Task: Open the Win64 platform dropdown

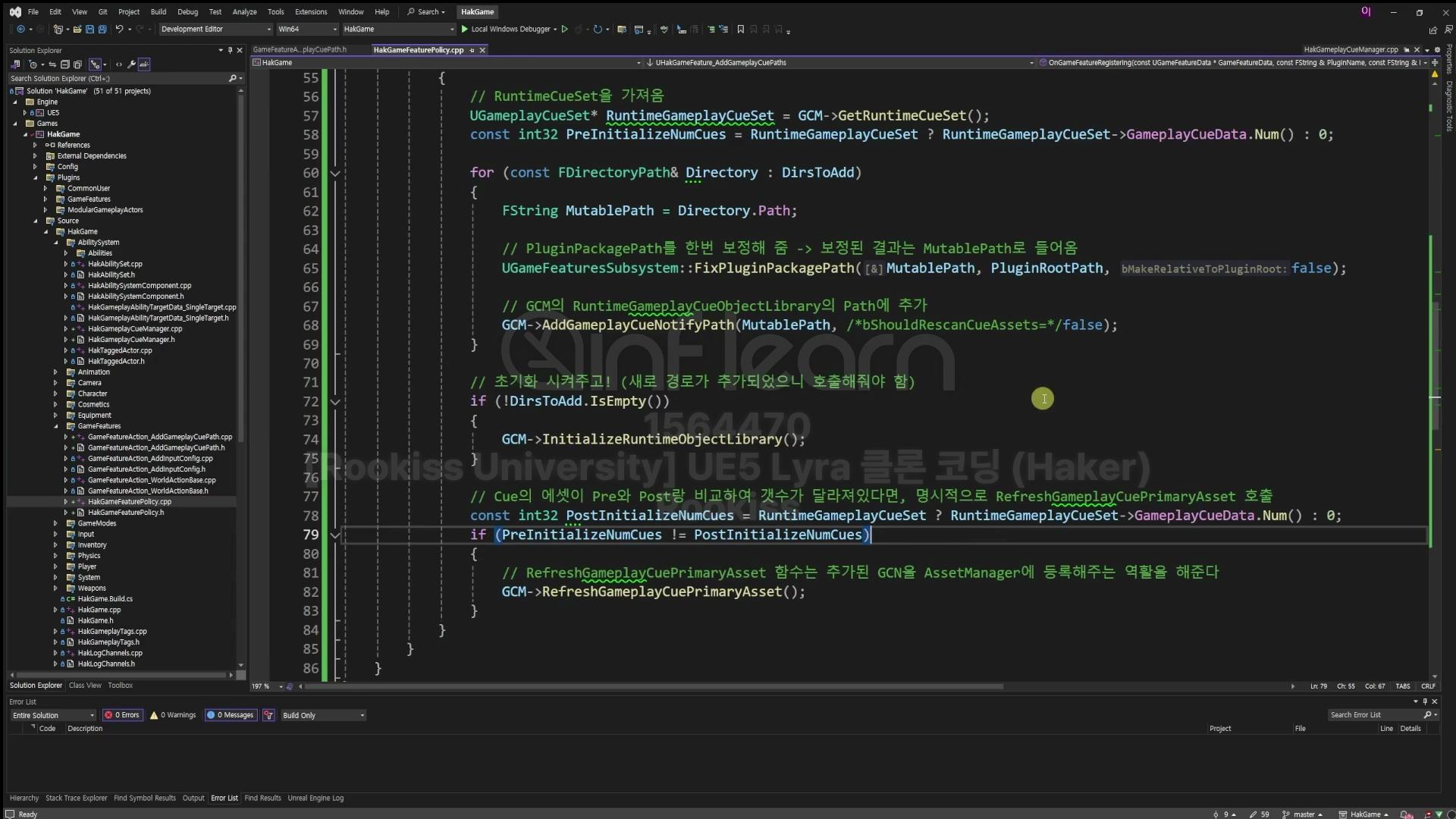Action: pos(307,30)
